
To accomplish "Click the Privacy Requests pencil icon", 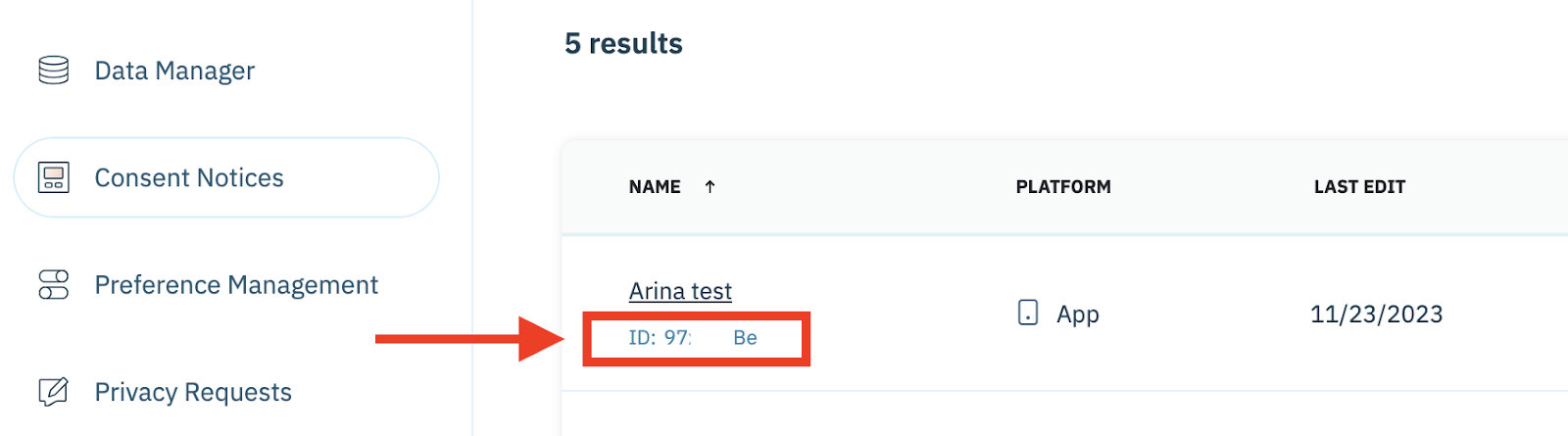I will tap(53, 392).
